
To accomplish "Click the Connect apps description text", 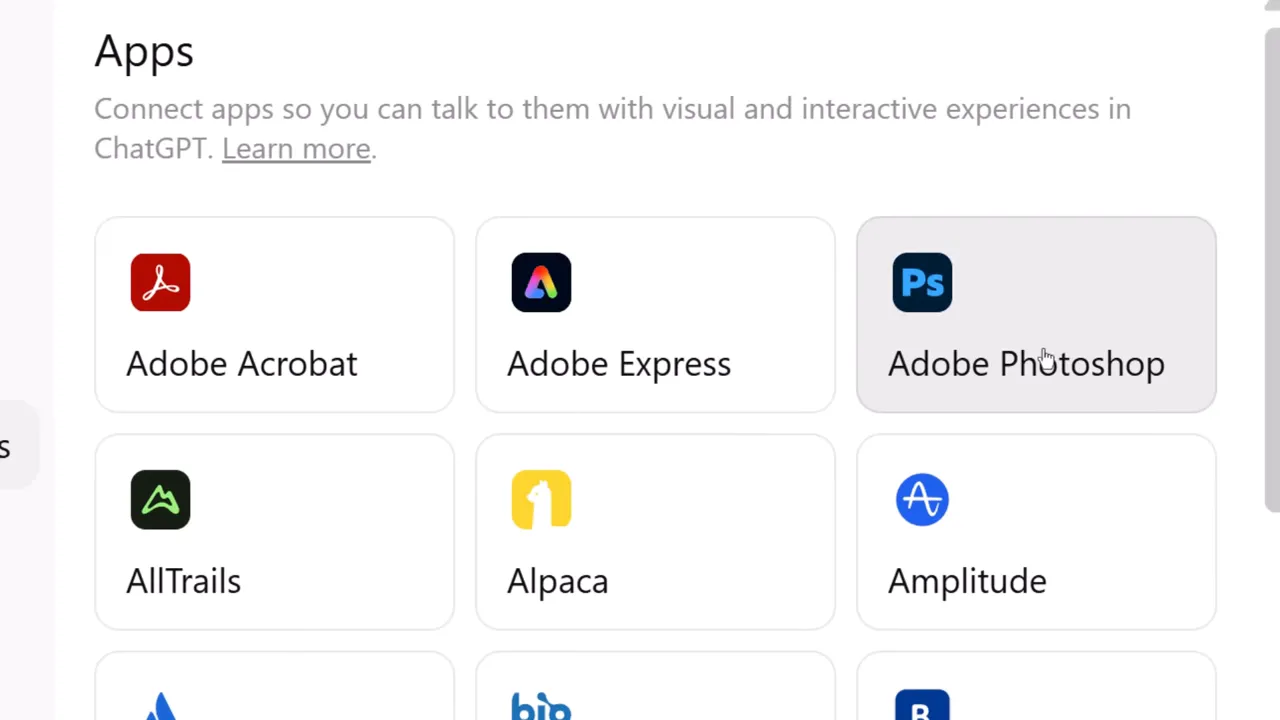I will [x=612, y=110].
